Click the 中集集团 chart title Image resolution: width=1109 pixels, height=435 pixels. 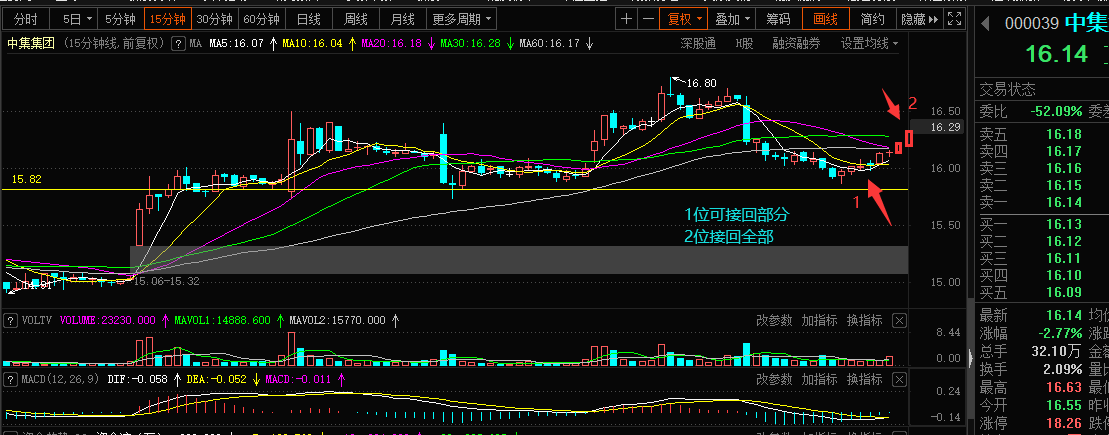click(x=33, y=44)
